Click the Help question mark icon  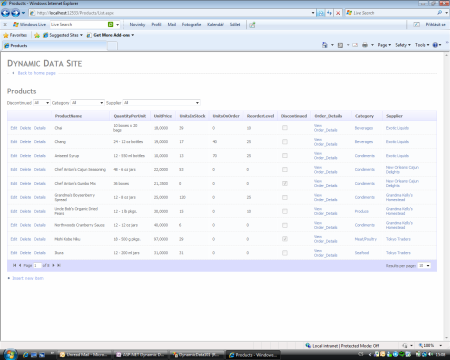tap(435, 45)
